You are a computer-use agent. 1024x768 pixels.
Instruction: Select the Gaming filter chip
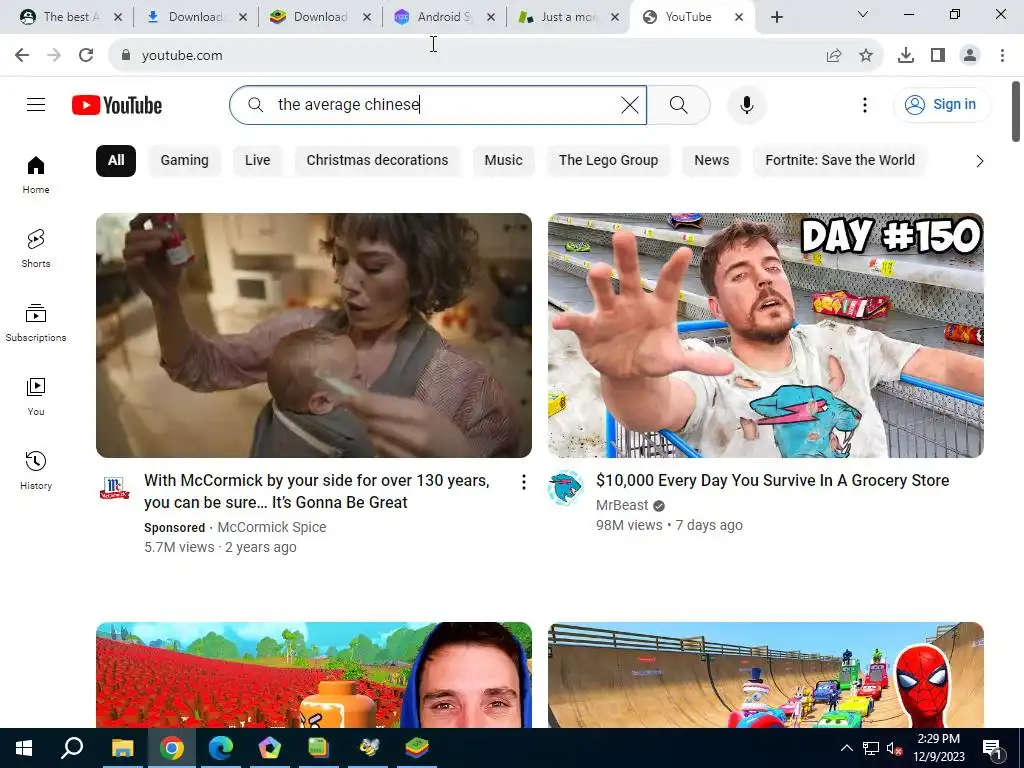point(184,161)
